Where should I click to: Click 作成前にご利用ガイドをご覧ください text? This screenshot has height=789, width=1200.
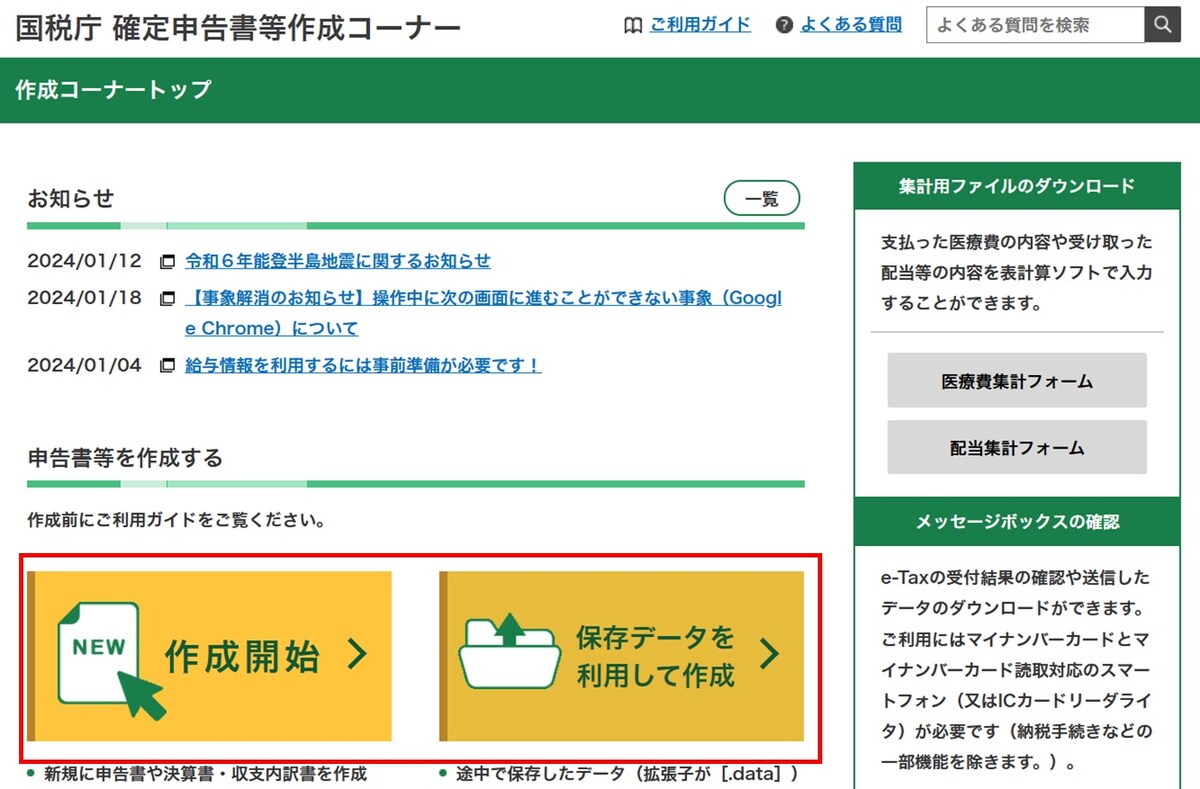coord(176,521)
